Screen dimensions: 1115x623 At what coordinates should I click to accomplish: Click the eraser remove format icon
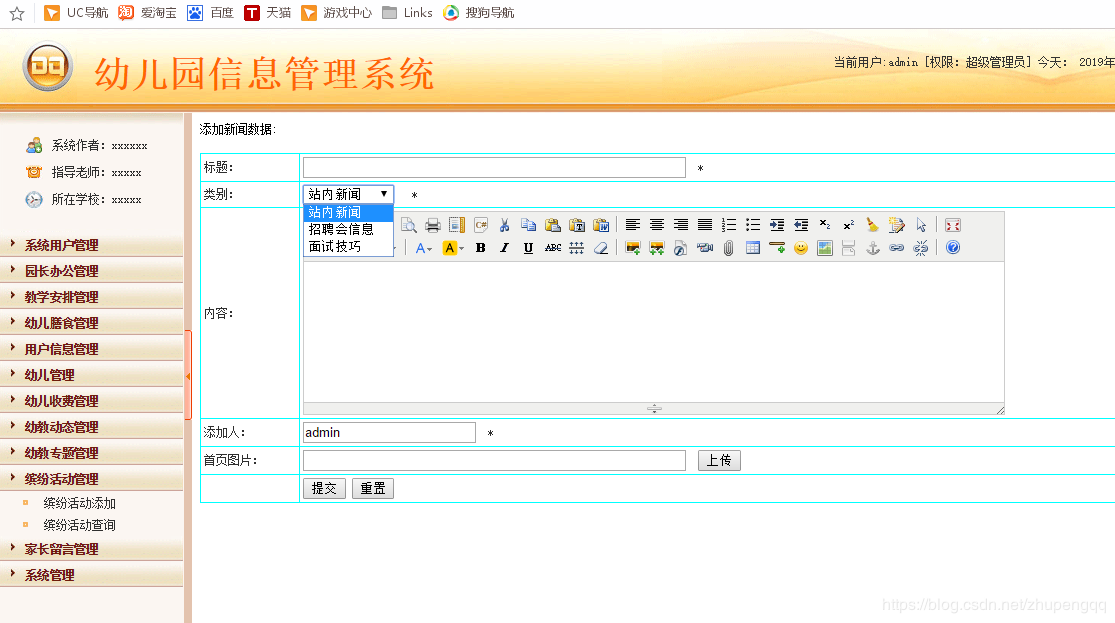point(601,247)
